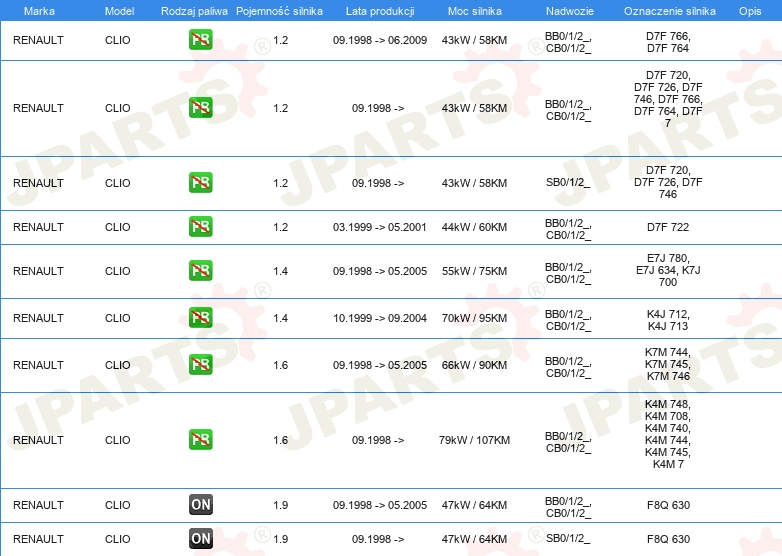This screenshot has height=556, width=782.
Task: Select the D7F 722 engine code cell
Action: [668, 227]
